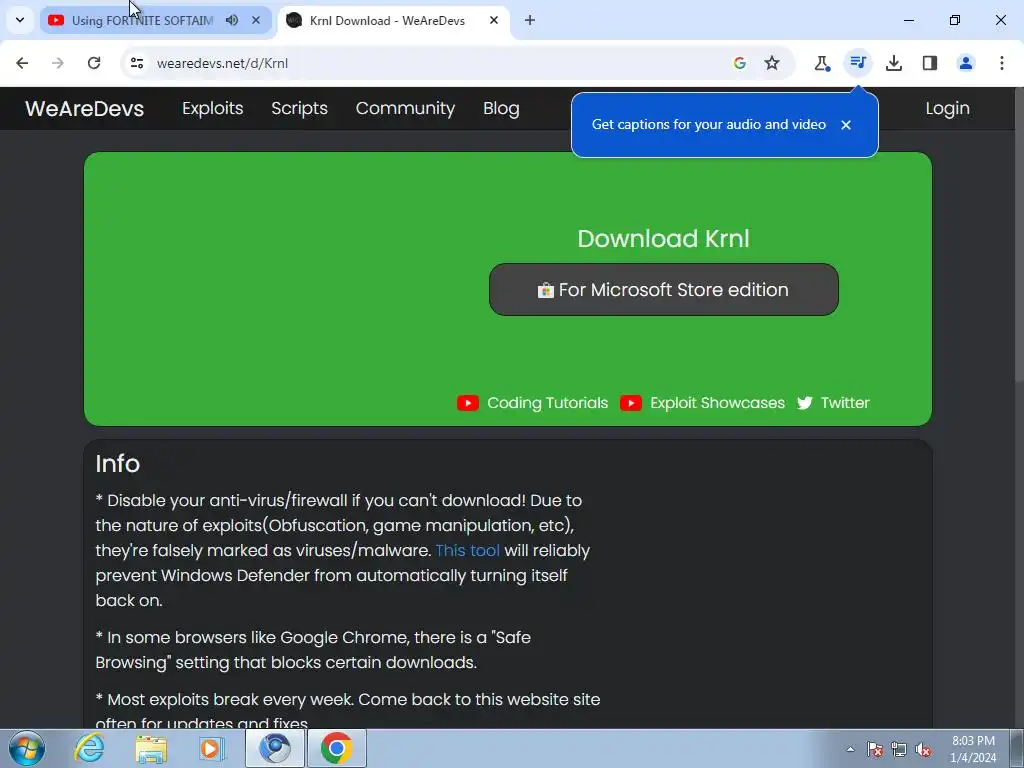Screen dimensions: 1024x768
Task: Open the media controls toolbar icon
Action: [x=857, y=63]
